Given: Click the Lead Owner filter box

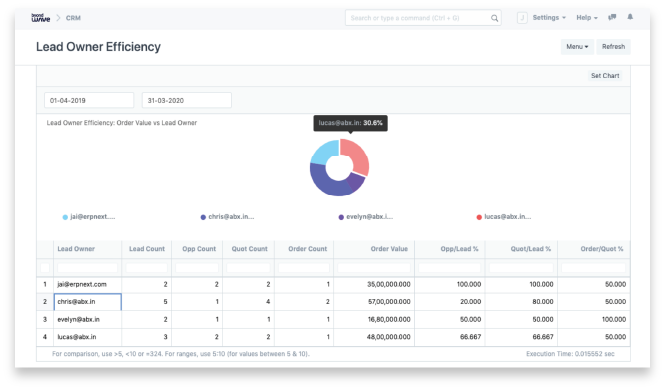Looking at the screenshot, I should click(x=87, y=268).
